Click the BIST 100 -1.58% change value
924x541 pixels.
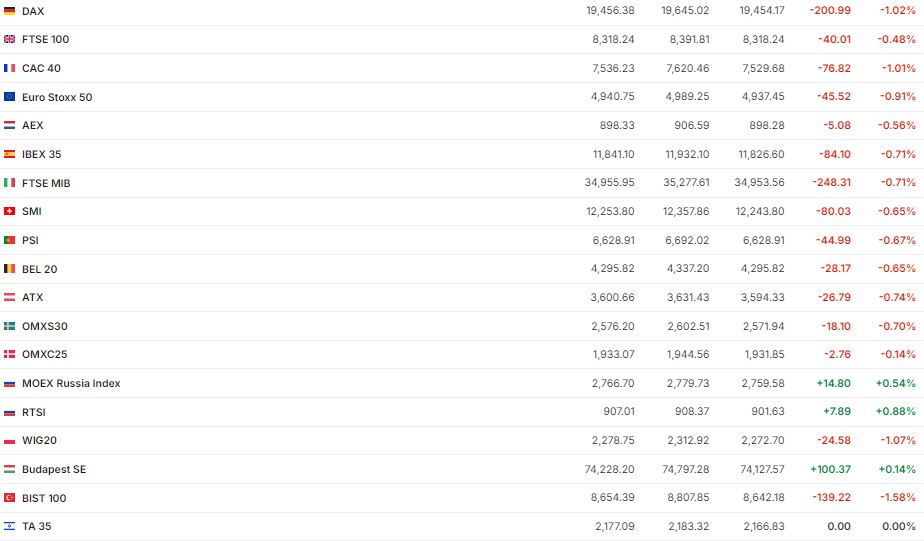coord(896,498)
